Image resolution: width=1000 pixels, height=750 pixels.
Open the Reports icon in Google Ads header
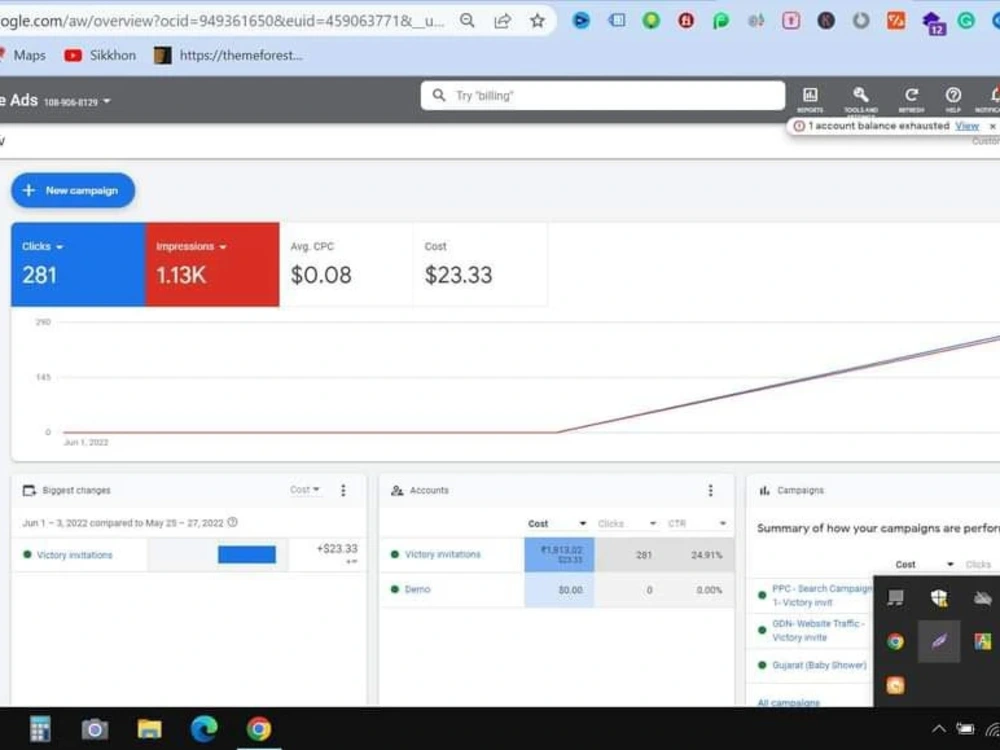coord(810,96)
